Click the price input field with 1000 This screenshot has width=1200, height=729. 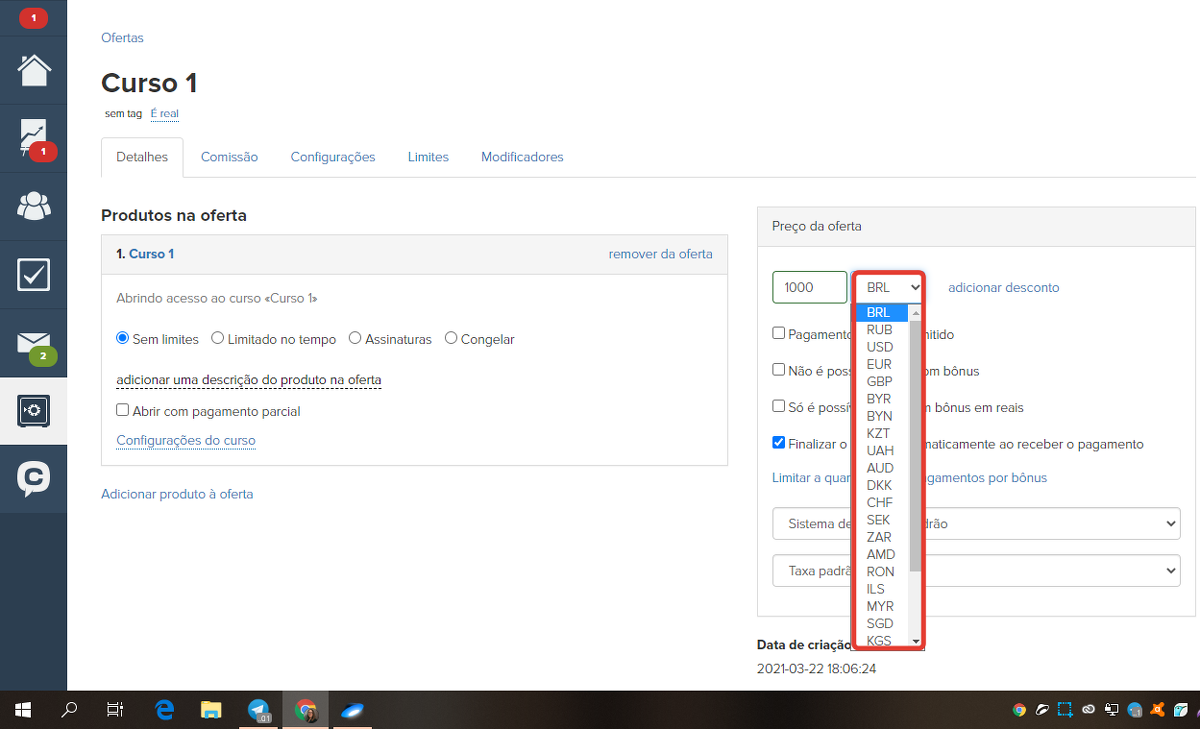808,287
